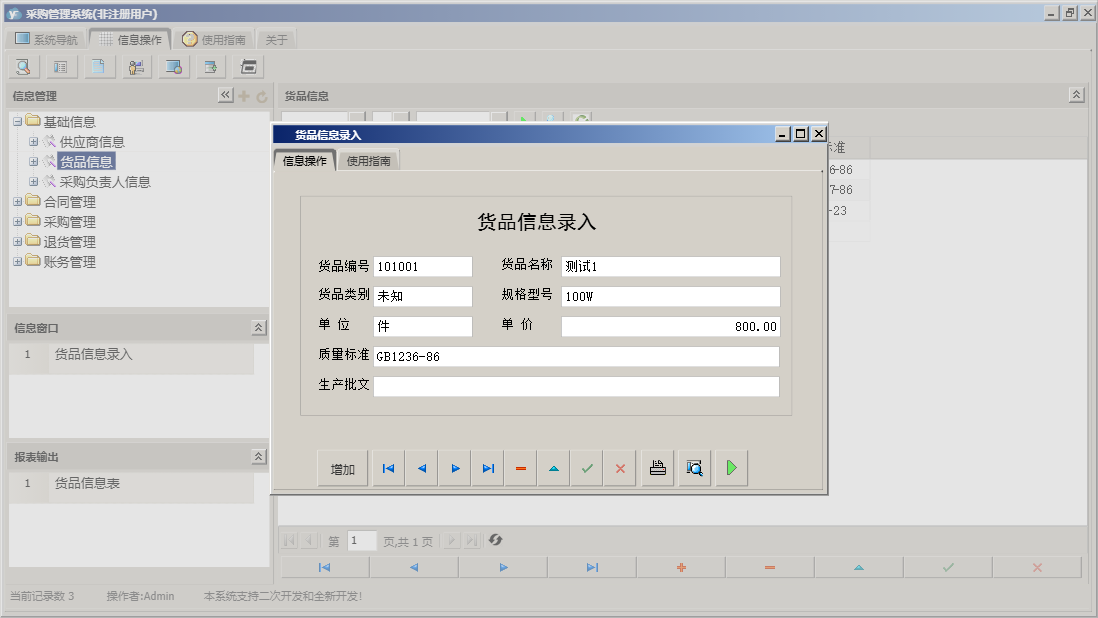Open the report list icon on the toolbar
Image resolution: width=1098 pixels, height=618 pixels.
click(x=60, y=66)
